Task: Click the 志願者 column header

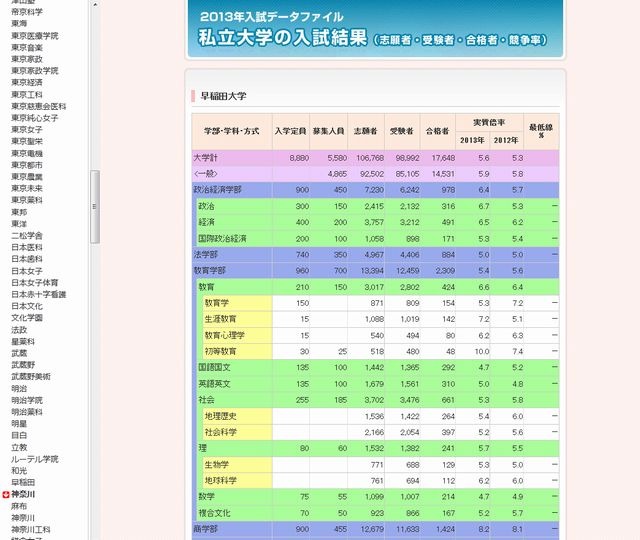Action: point(366,131)
